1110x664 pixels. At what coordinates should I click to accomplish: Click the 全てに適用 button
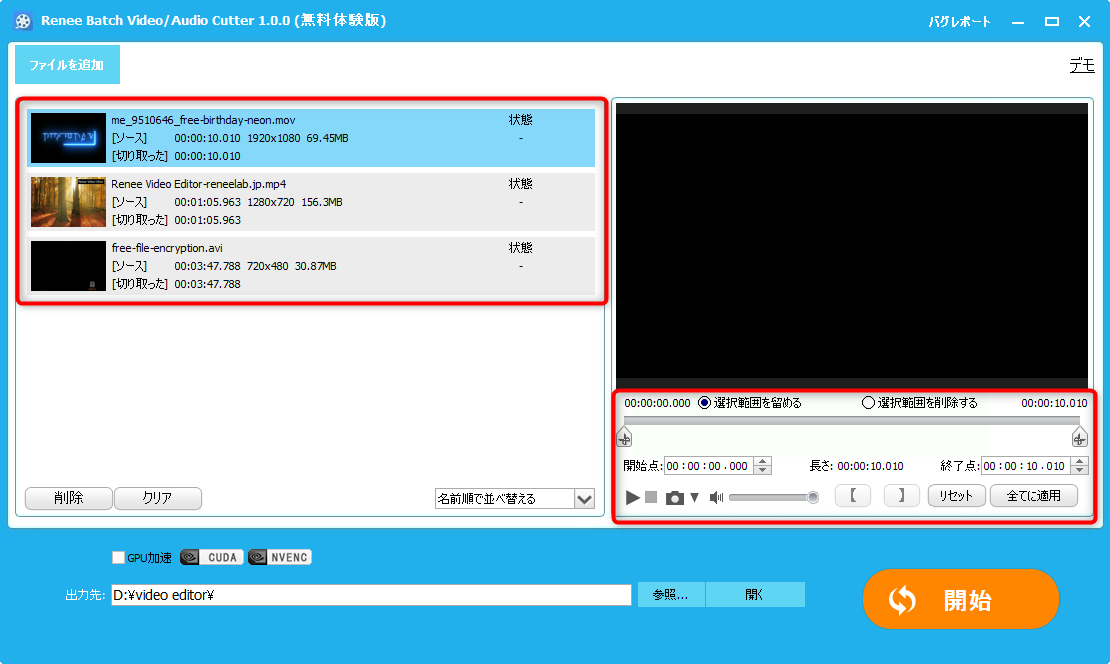[1034, 496]
